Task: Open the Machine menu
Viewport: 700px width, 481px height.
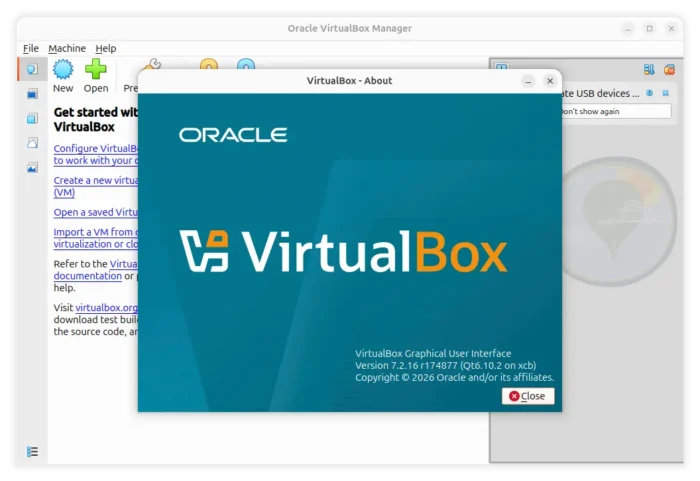Action: tap(67, 48)
